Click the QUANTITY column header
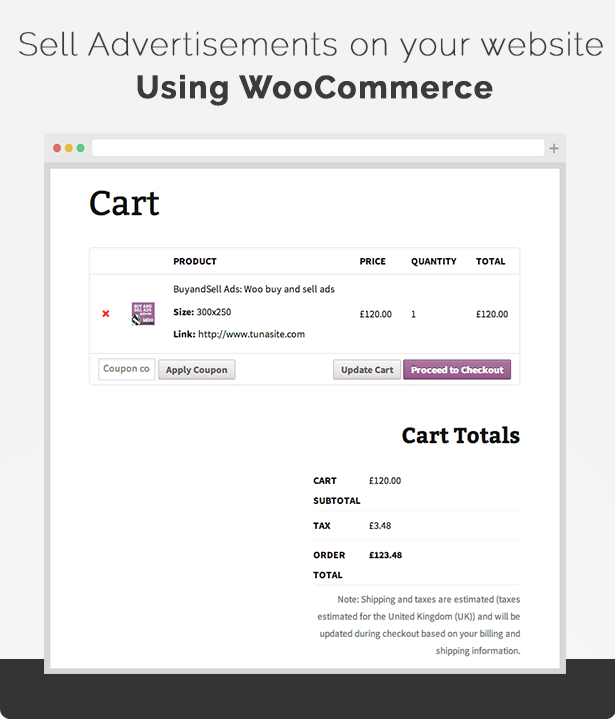615x721 pixels. [x=434, y=261]
